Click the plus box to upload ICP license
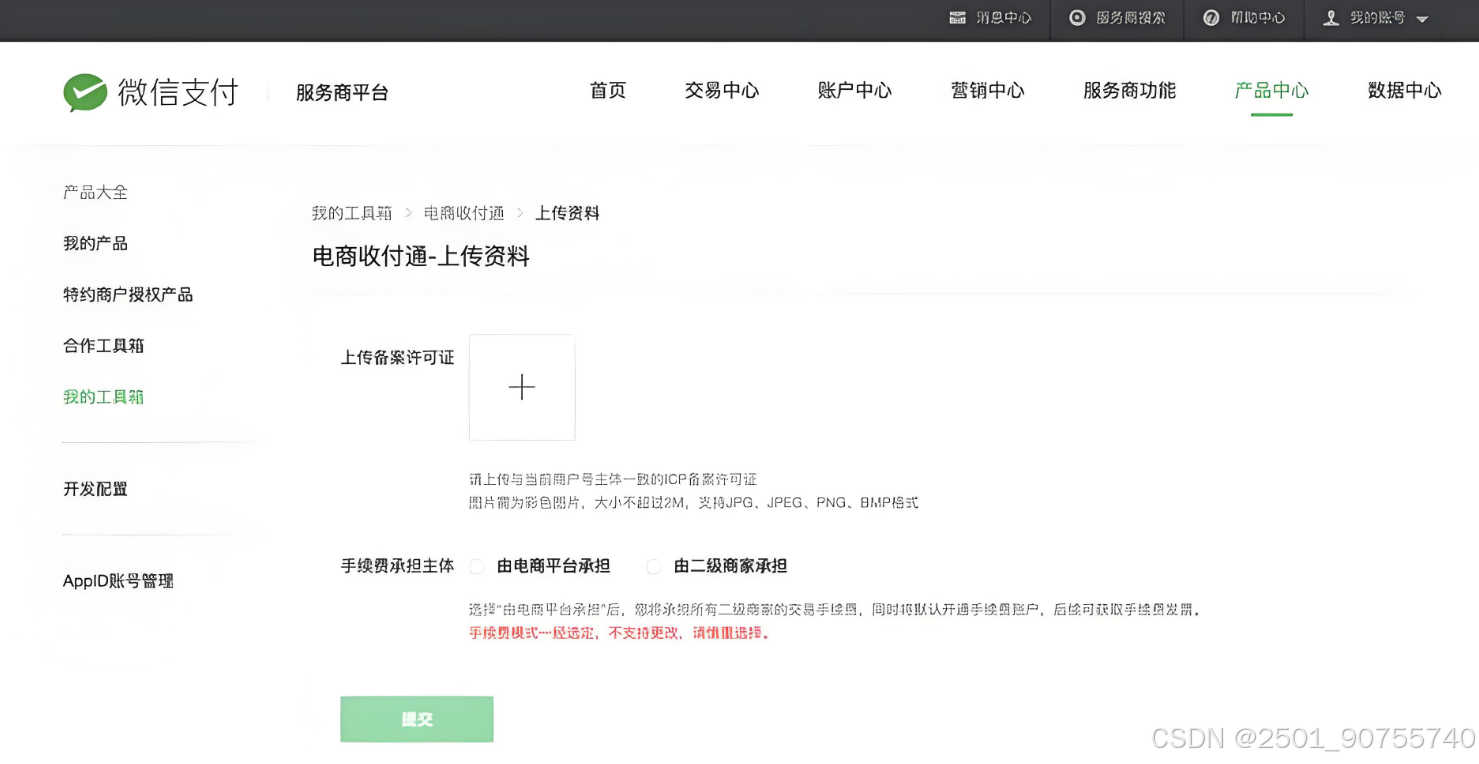This screenshot has width=1479, height=764. (522, 387)
